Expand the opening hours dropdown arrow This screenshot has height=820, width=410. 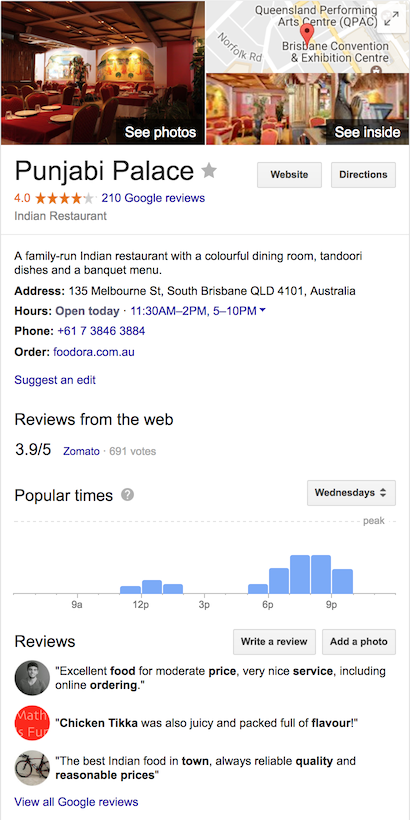pyautogui.click(x=263, y=311)
